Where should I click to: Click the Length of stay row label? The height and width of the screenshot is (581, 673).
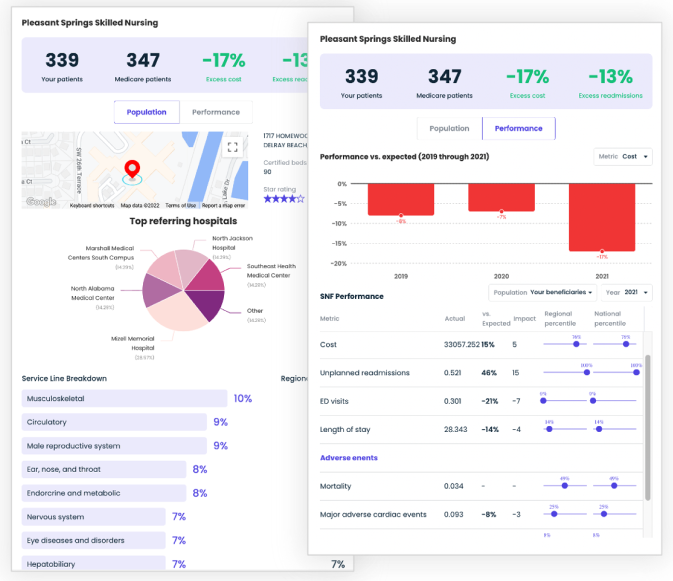[345, 430]
